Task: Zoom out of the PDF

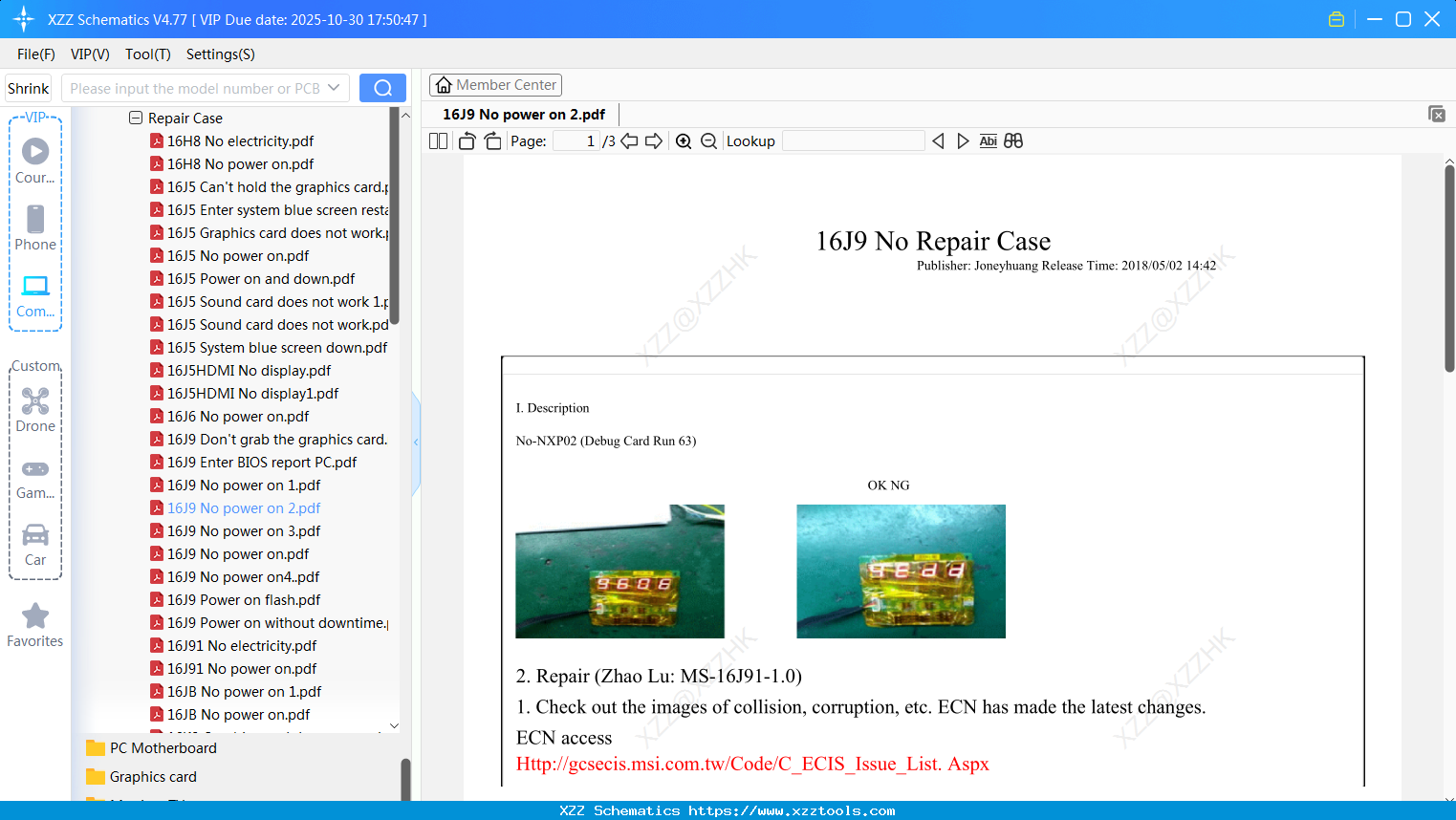Action: click(x=708, y=141)
